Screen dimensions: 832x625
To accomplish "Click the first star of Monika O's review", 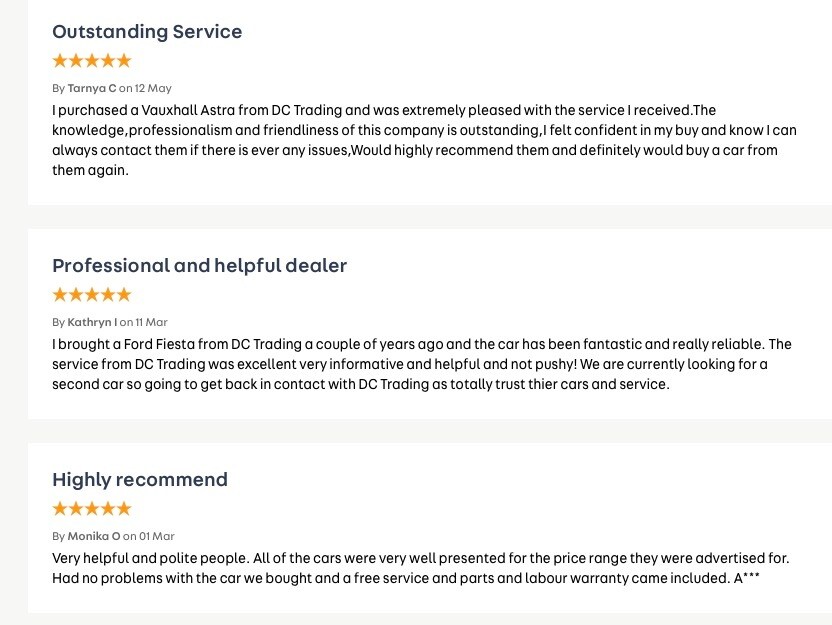I will pyautogui.click(x=60, y=509).
